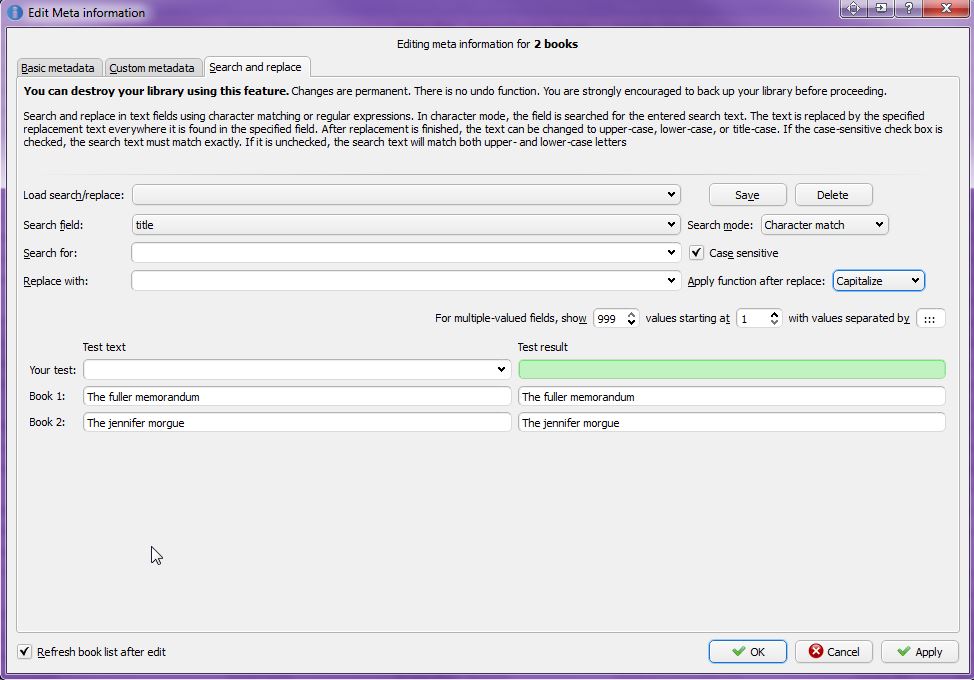This screenshot has width=974, height=680.
Task: Click the blue info icon in title bar
Action: click(15, 12)
